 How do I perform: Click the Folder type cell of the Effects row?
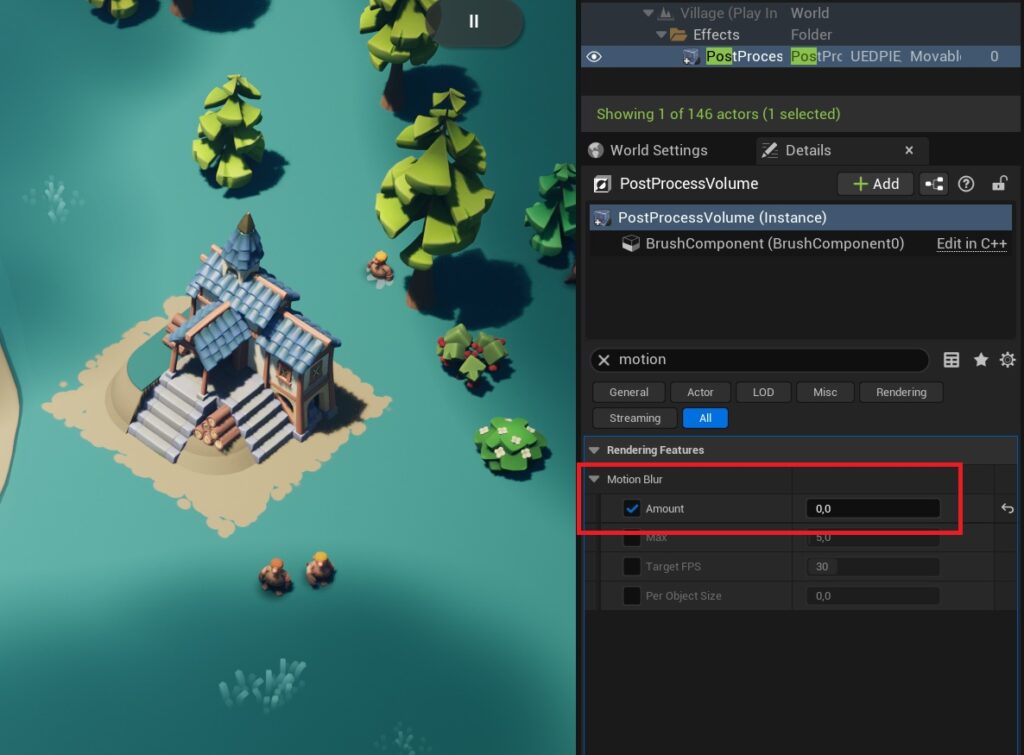point(811,35)
